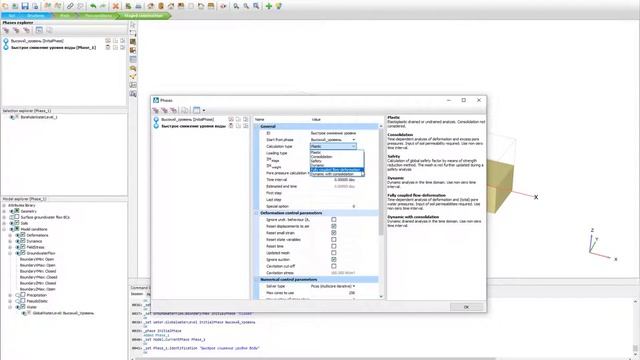Screen dimensions: 640x360
Task: Switch to the Structures mode tab
Action: 36,16
